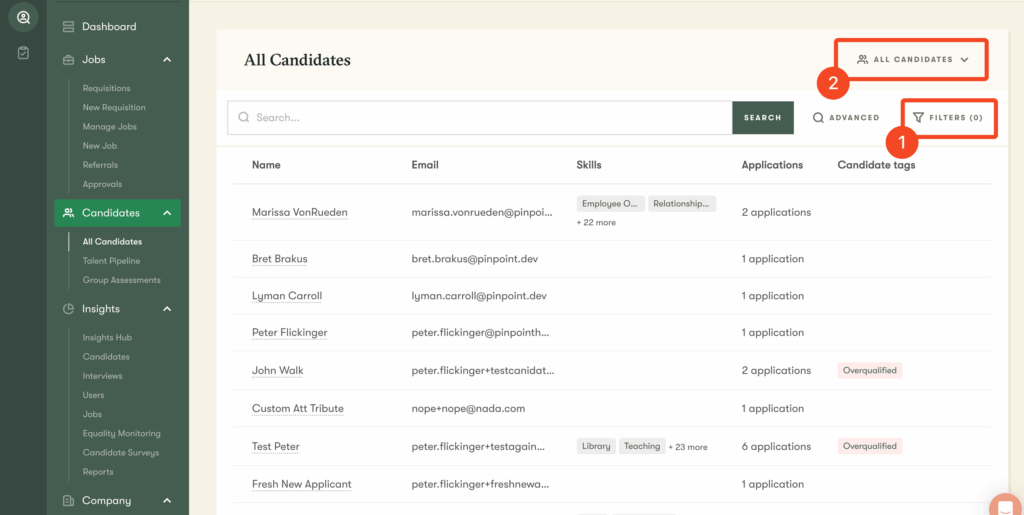Click the Jobs briefcase icon
Image resolution: width=1024 pixels, height=515 pixels.
coord(68,59)
